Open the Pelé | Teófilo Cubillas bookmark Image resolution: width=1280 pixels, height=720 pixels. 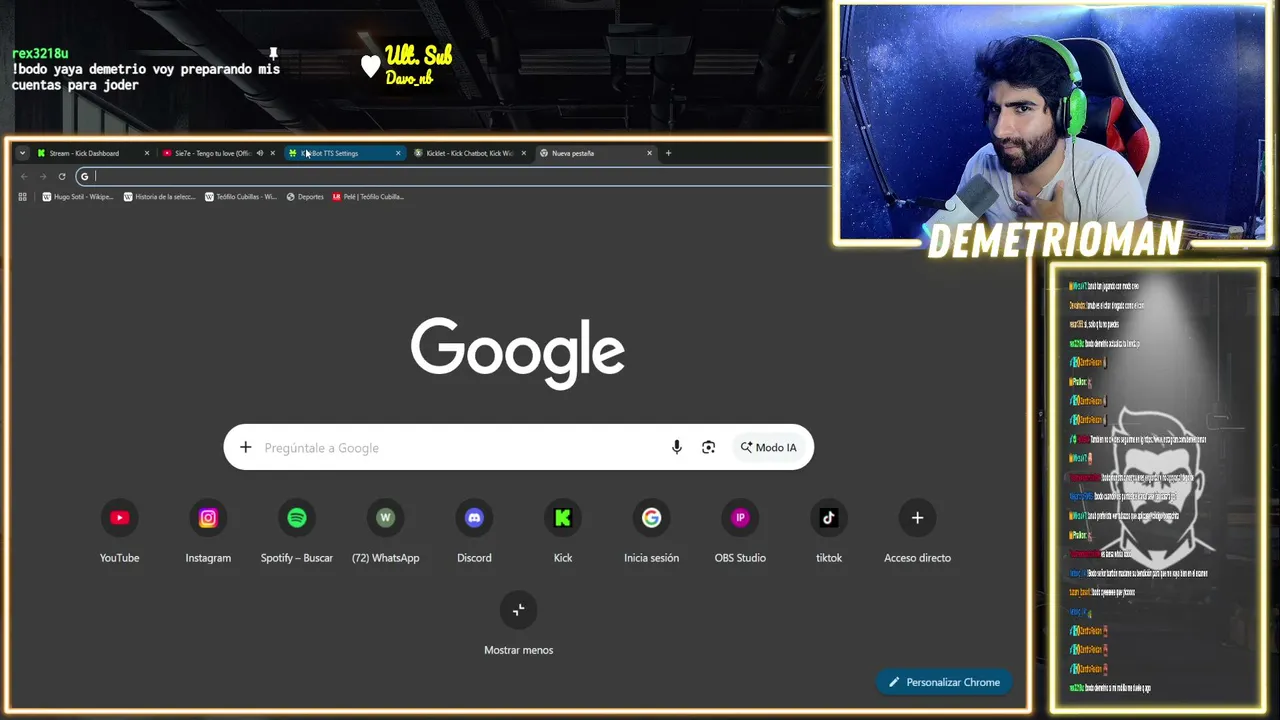pos(368,197)
